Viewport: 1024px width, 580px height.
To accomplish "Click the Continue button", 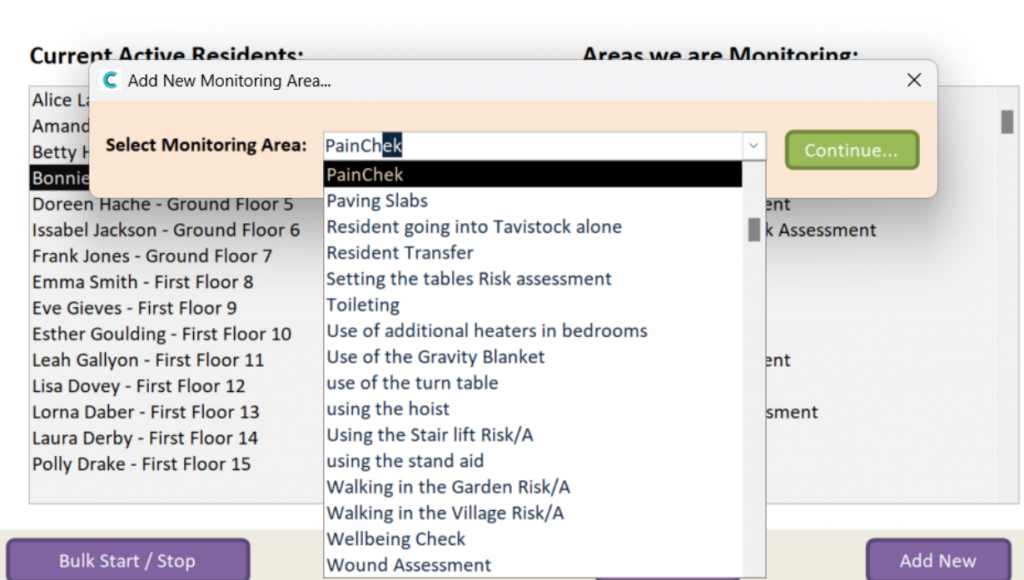I will point(851,150).
